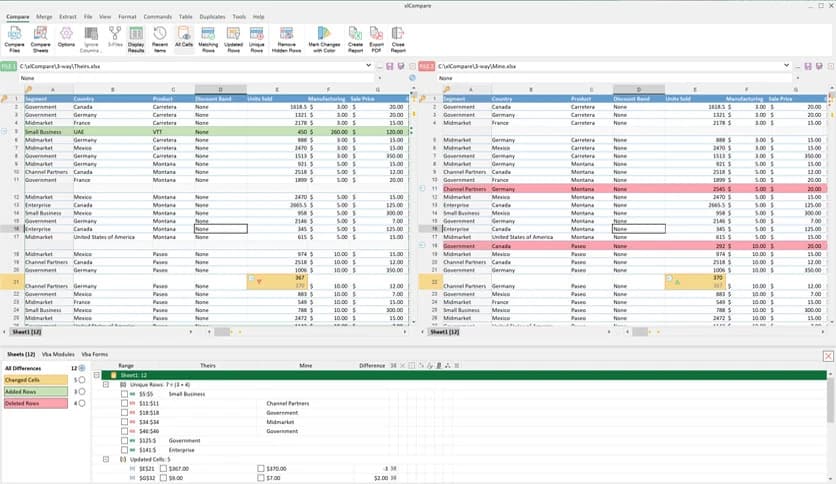This screenshot has height=484, width=836.
Task: Click left pane Sheet1 [12] sheet tab
Action: click(27, 332)
